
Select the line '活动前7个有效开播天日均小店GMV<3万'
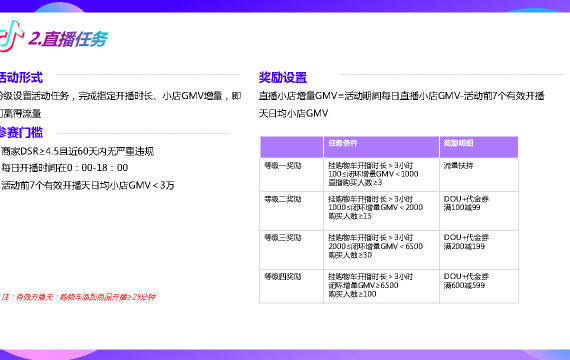pos(88,185)
